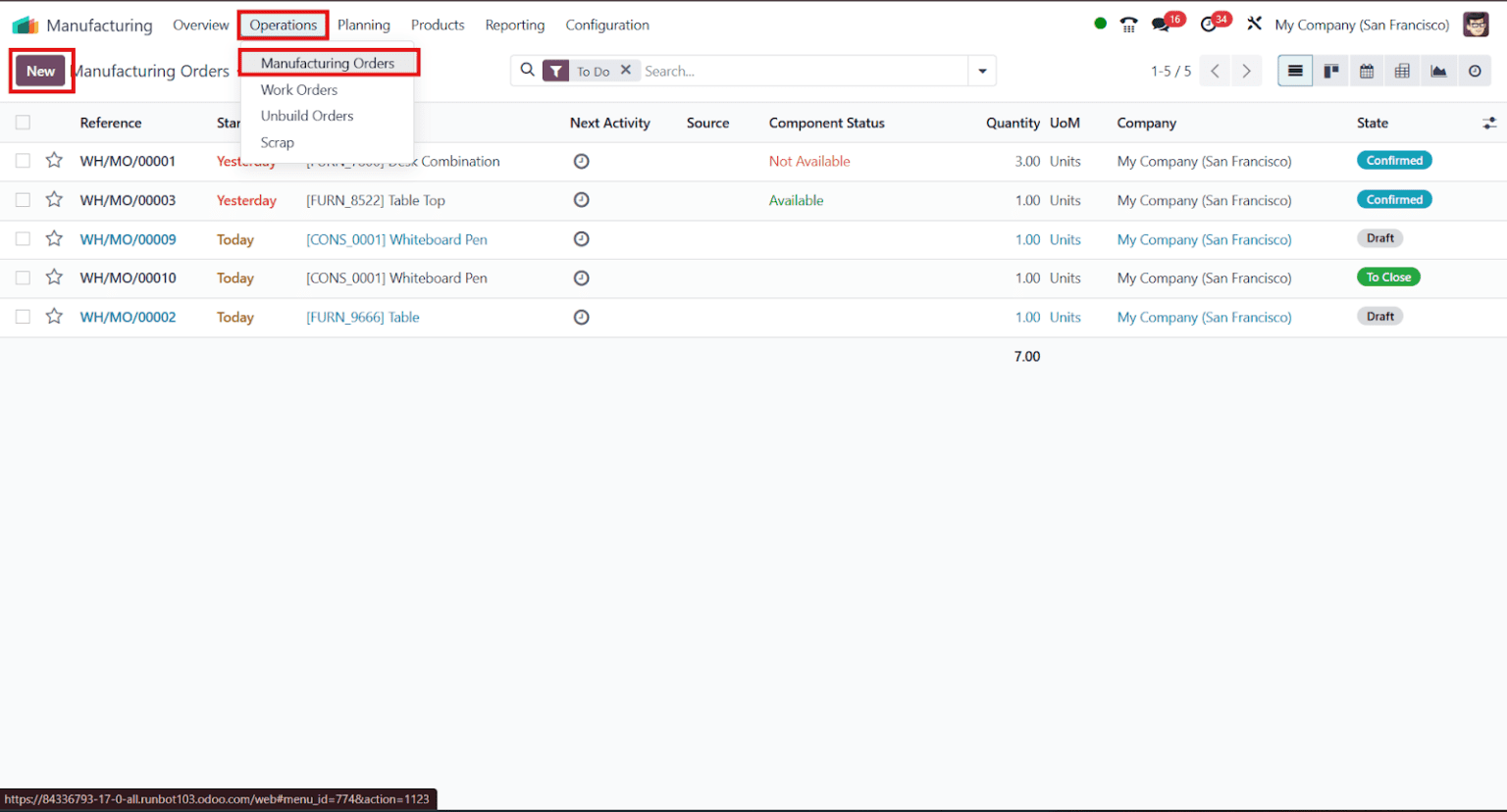Star the WH/MO/00003 order as favorite
Image resolution: width=1507 pixels, height=812 pixels.
(x=54, y=199)
